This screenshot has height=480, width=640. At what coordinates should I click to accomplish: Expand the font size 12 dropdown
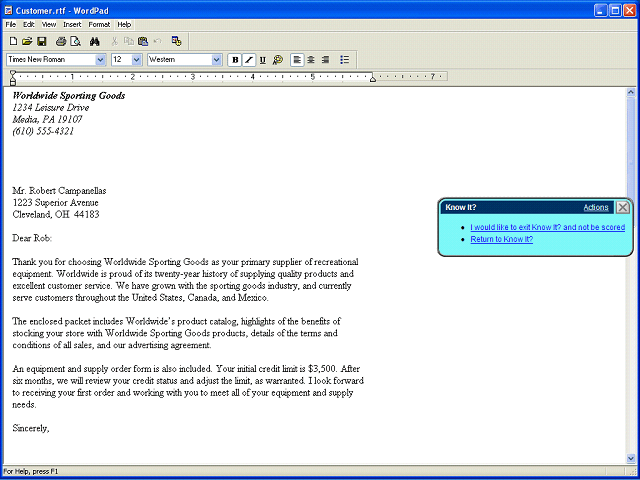coord(137,60)
